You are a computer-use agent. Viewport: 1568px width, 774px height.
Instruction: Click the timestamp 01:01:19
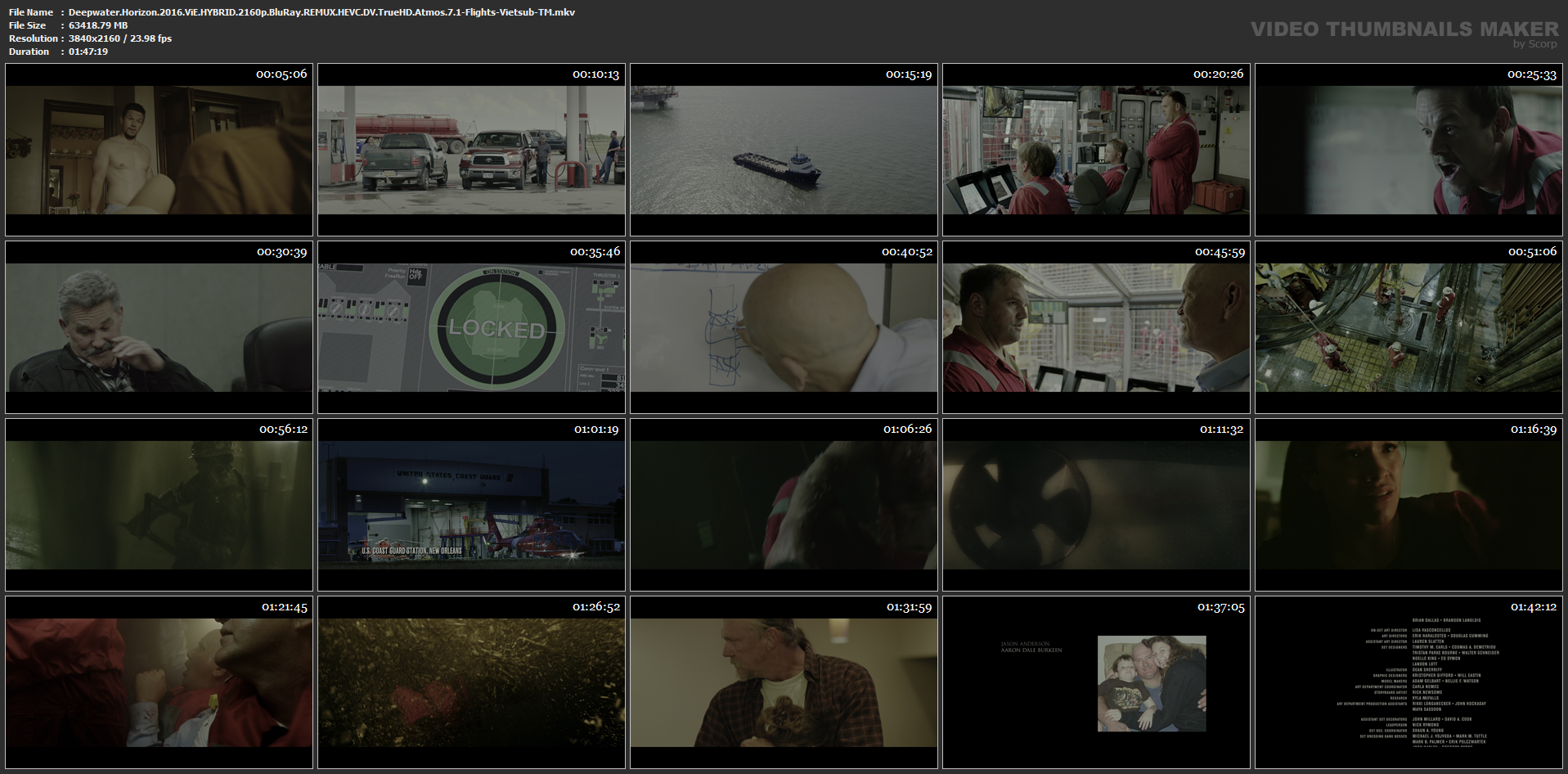point(596,430)
